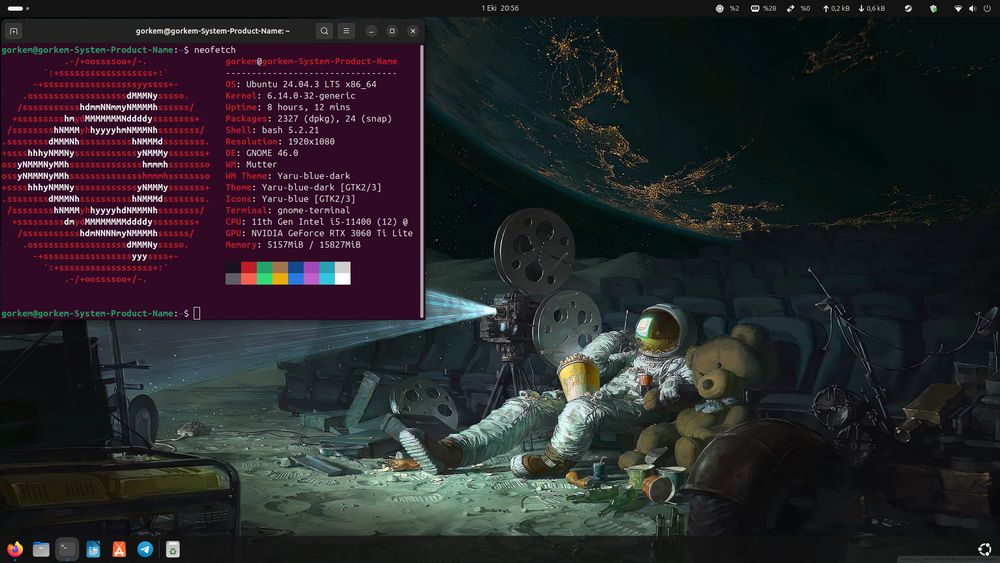Screen dimensions: 1000x563
Task: Click the CPU usage %2 indicator
Action: tap(727, 8)
